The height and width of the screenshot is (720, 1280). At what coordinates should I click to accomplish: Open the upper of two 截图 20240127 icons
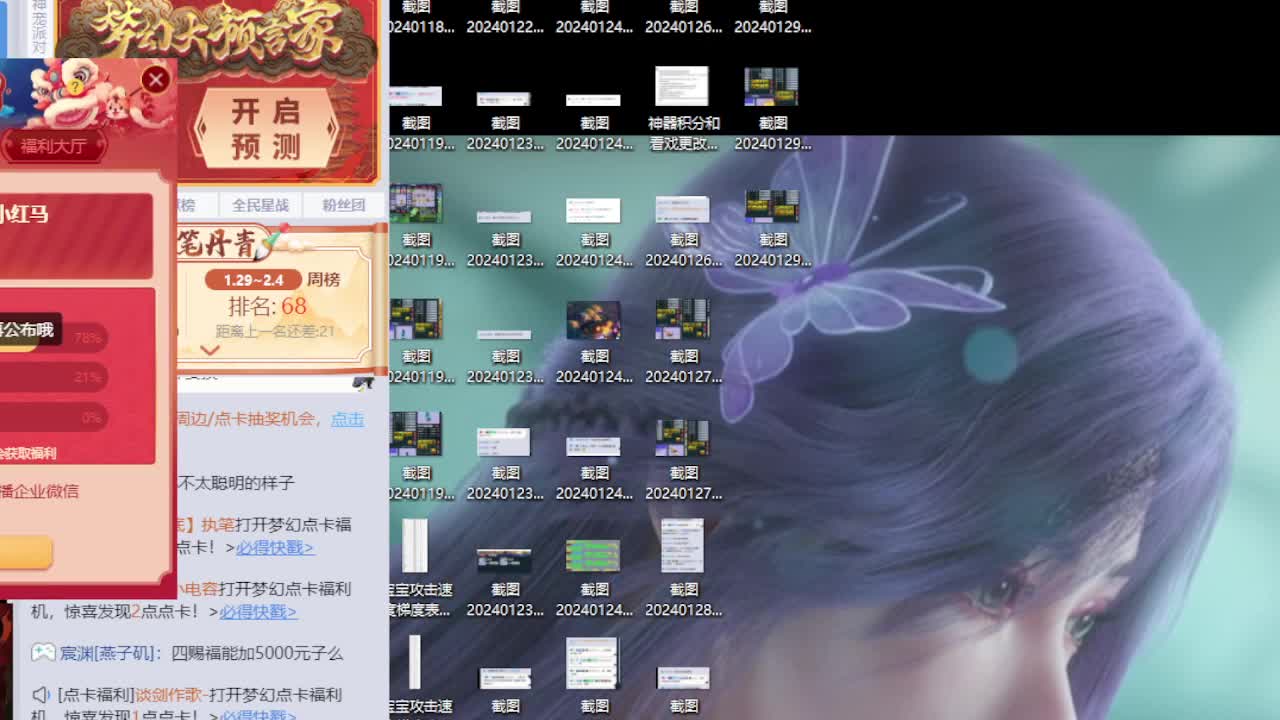[683, 342]
